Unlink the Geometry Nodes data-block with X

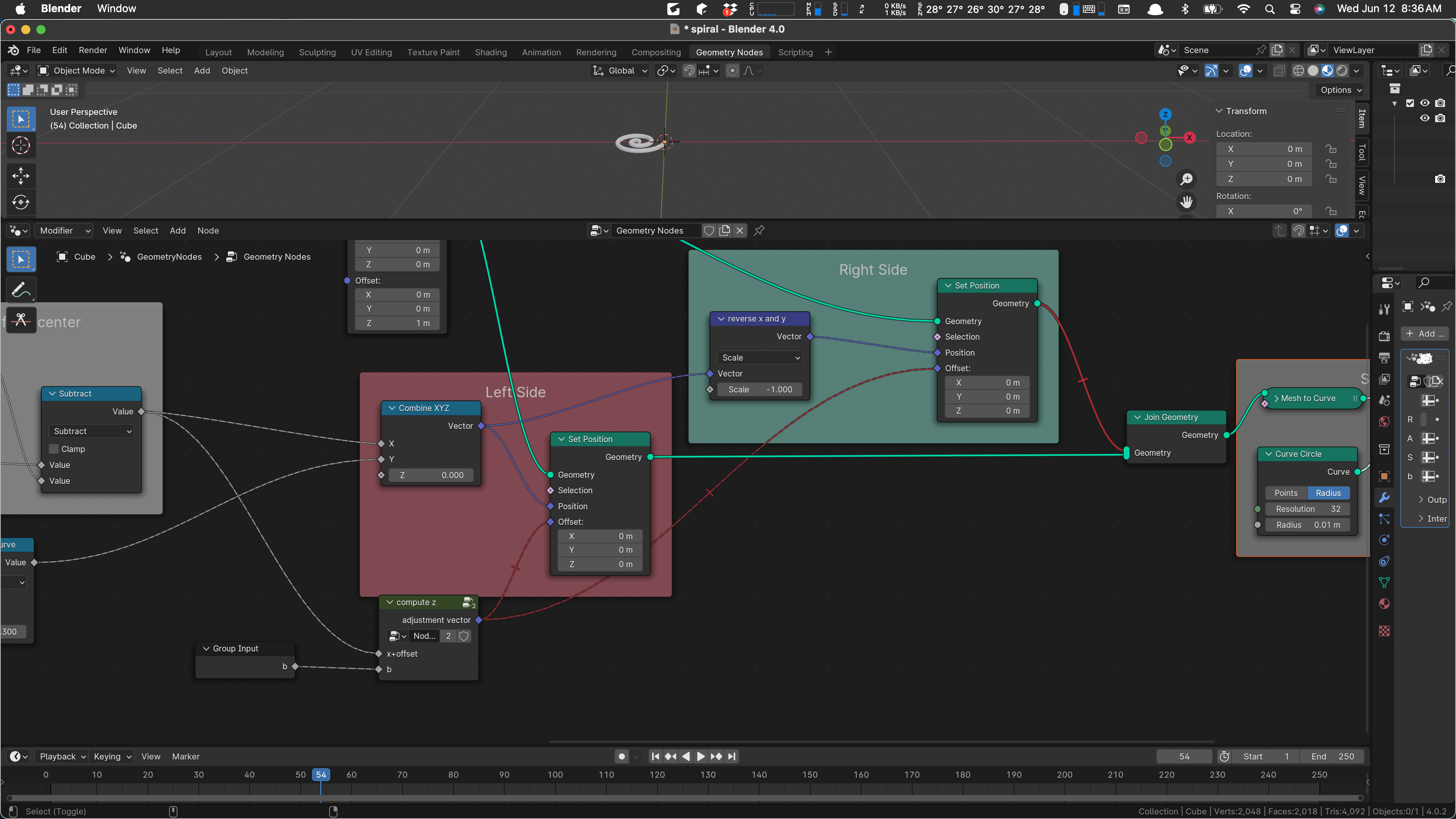tap(739, 230)
